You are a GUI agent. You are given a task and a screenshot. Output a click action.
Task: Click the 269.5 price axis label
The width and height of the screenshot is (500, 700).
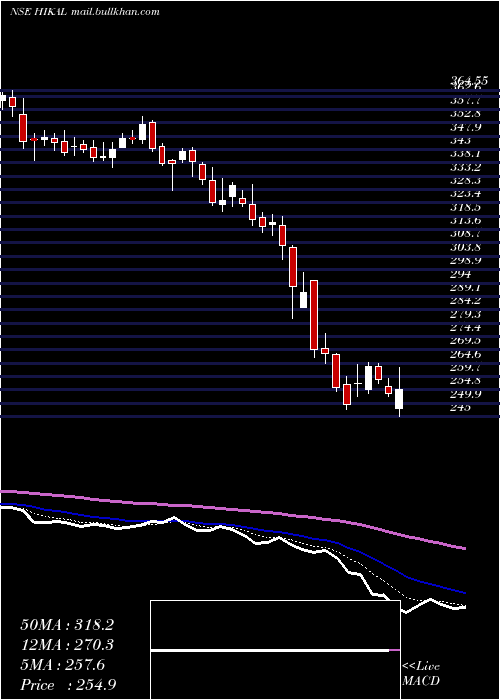pos(465,341)
